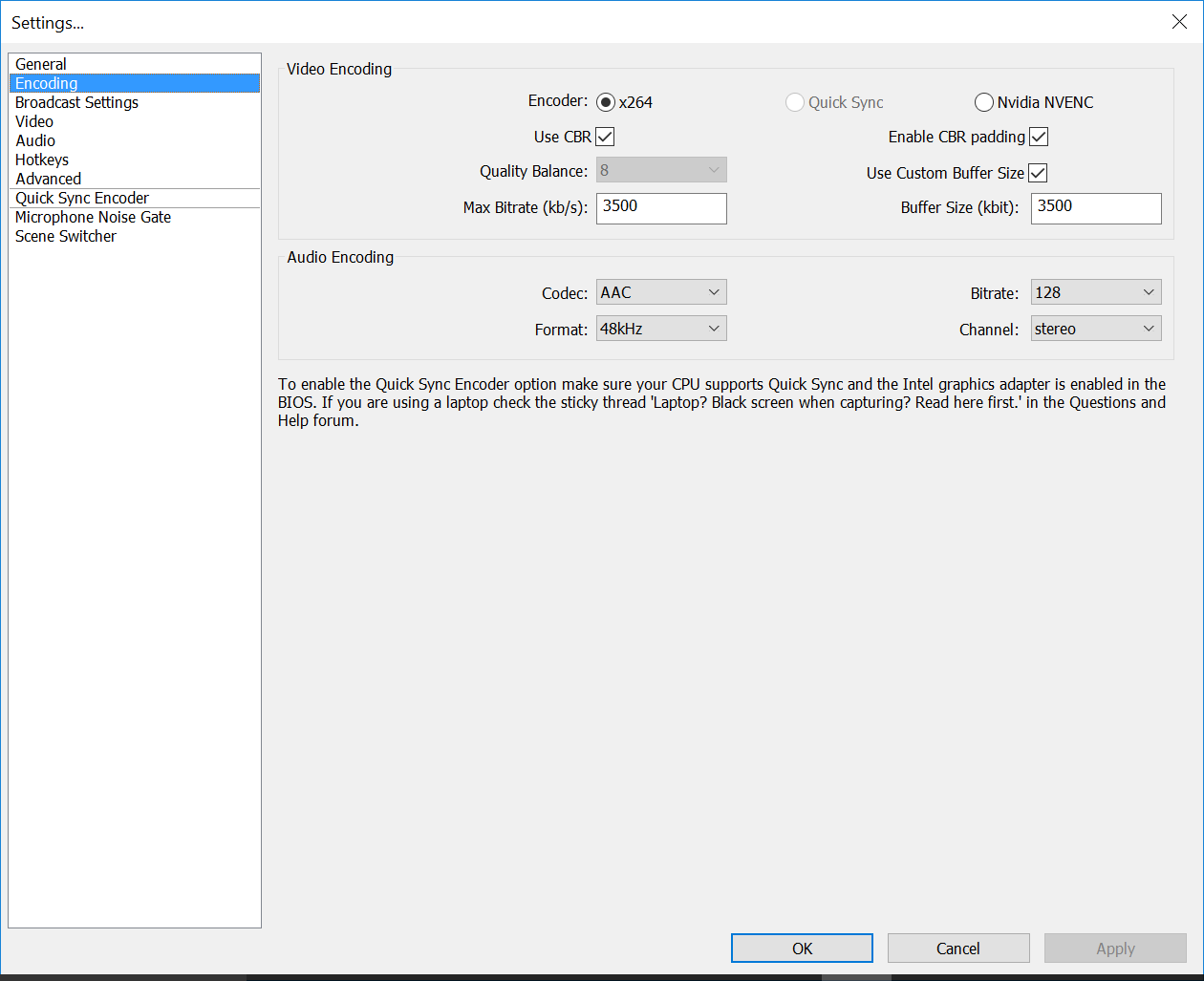Choose the Nvidia NVENC encoder option

coord(984,102)
